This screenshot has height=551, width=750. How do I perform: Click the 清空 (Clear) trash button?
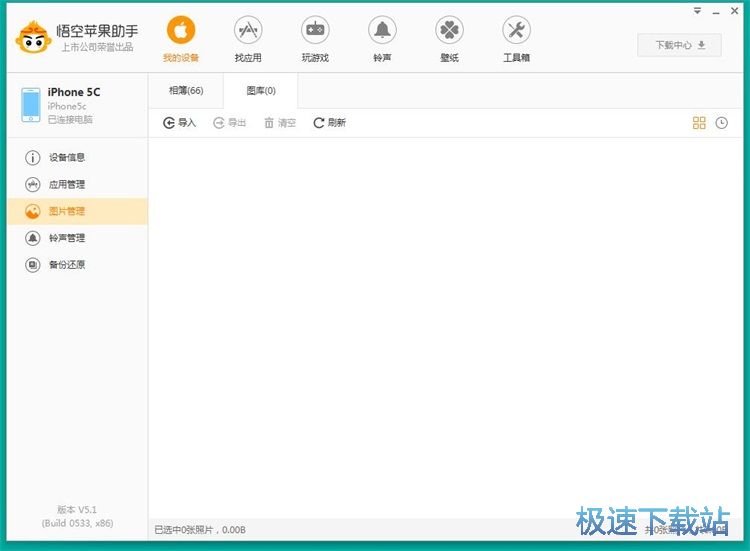click(x=280, y=123)
